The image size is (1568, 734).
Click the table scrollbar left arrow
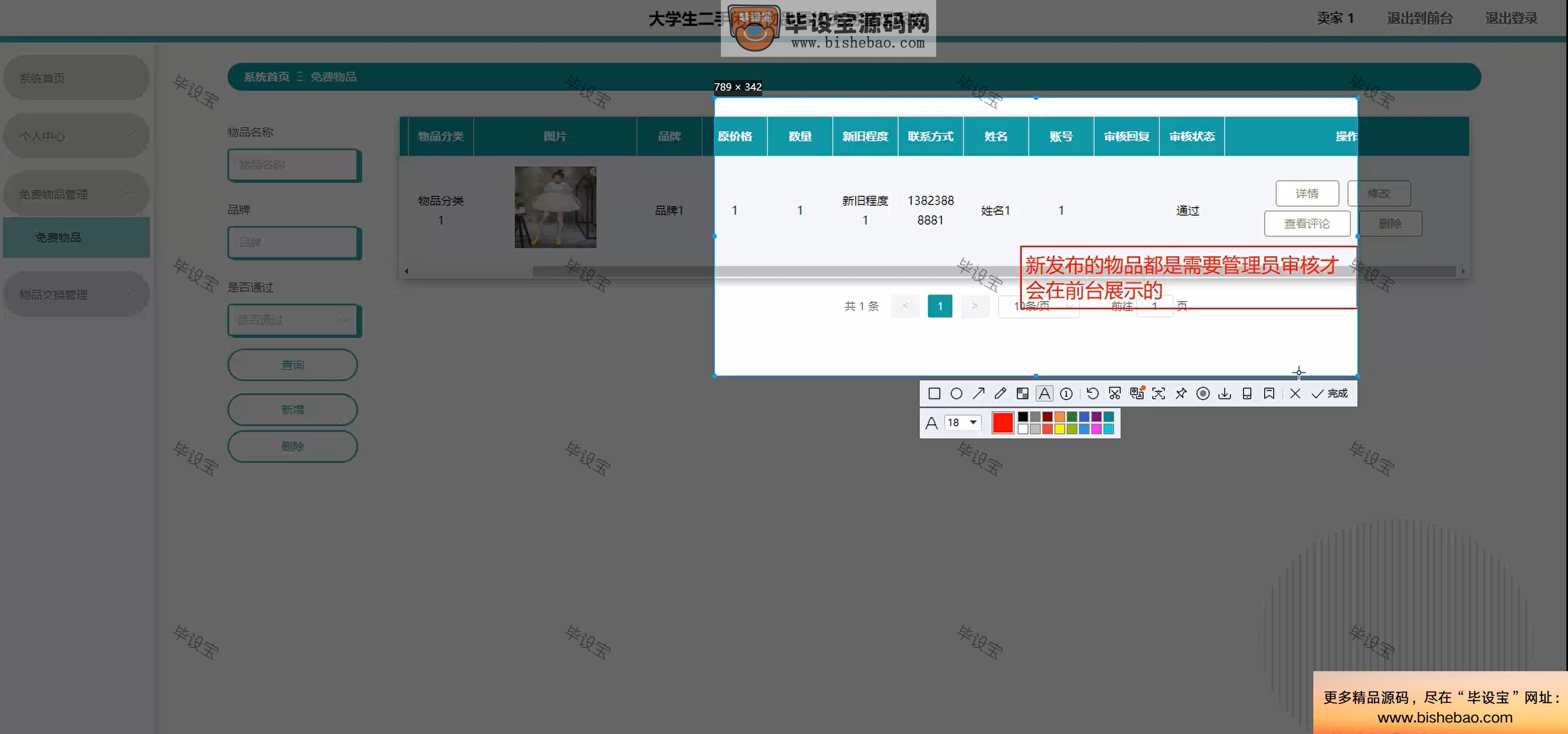[407, 272]
